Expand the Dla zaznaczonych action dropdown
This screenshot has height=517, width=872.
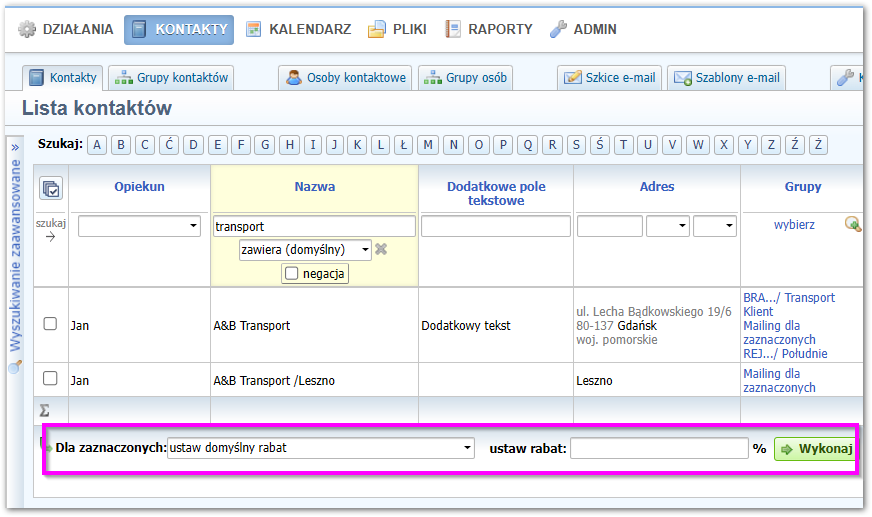[x=321, y=448]
